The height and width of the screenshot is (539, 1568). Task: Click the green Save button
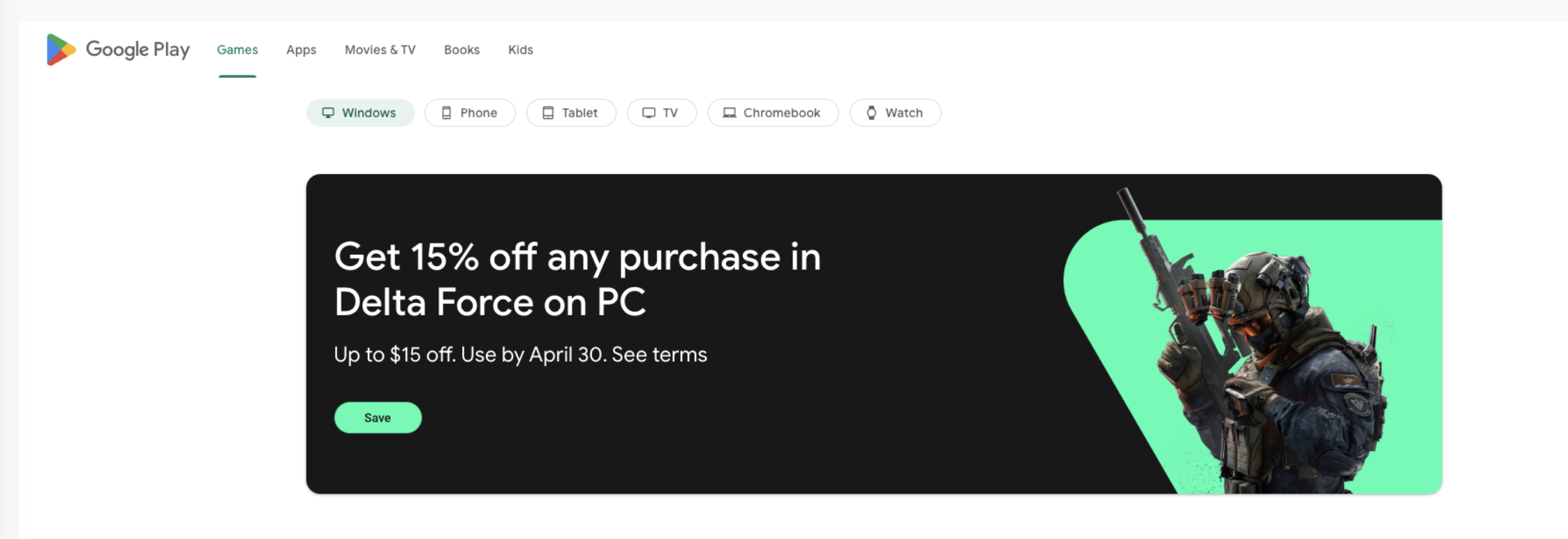pos(378,418)
